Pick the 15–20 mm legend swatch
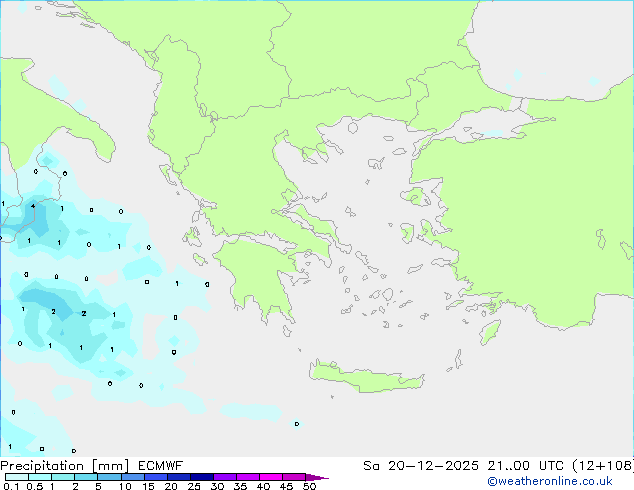The height and width of the screenshot is (490, 634). tap(155, 477)
